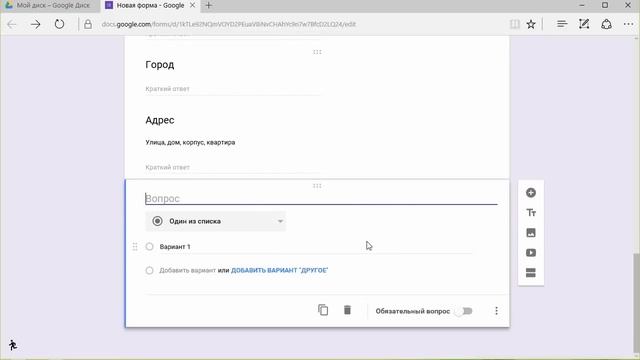
Task: Go forward in browser history
Action: point(36,24)
